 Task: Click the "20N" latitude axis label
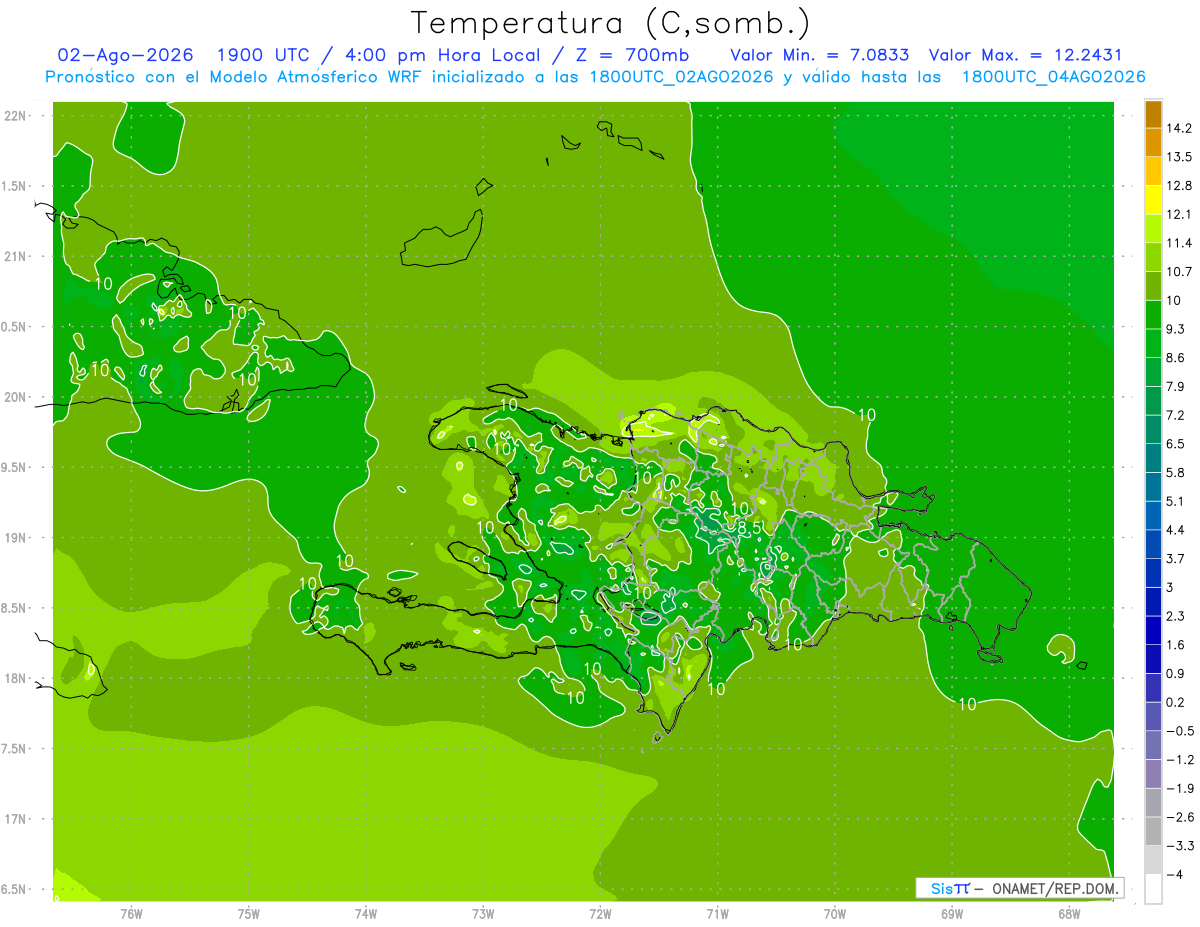(x=15, y=397)
